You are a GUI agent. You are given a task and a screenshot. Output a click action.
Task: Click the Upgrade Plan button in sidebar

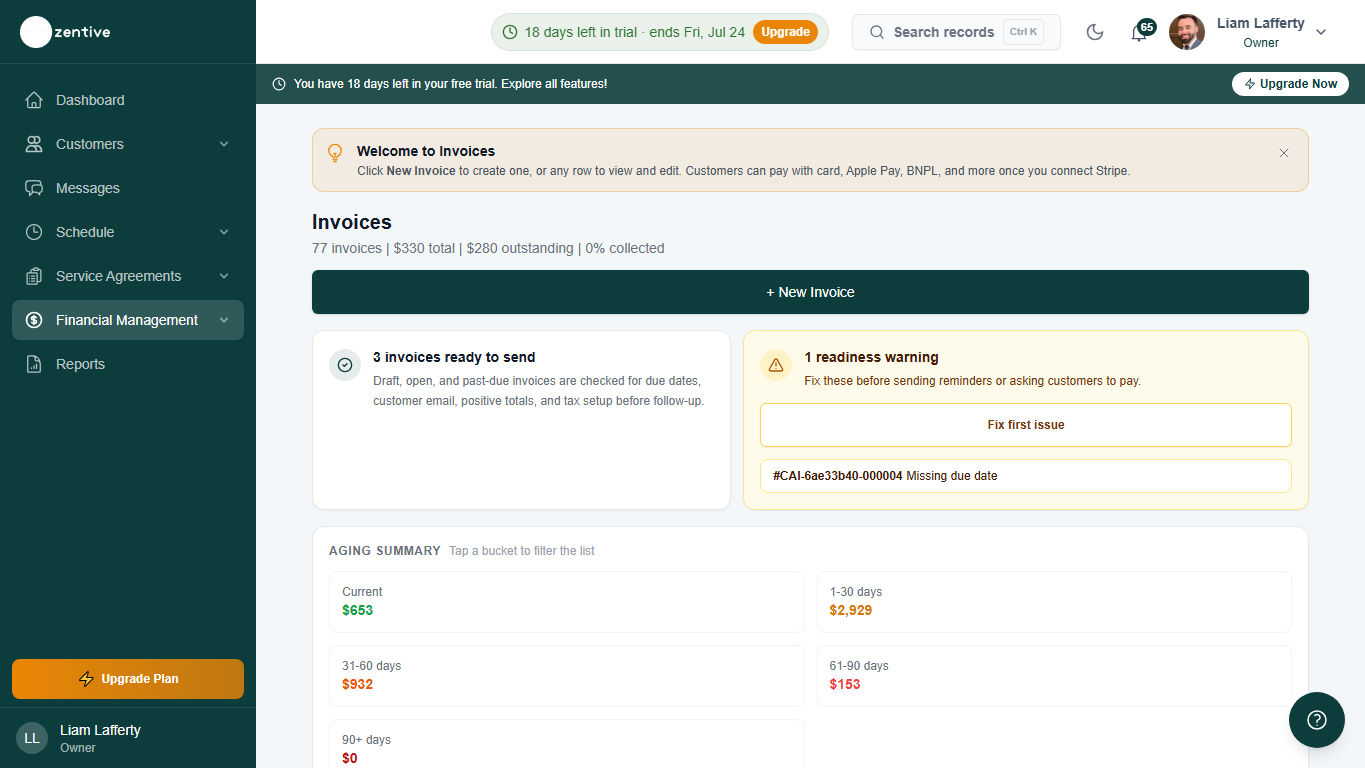(128, 679)
